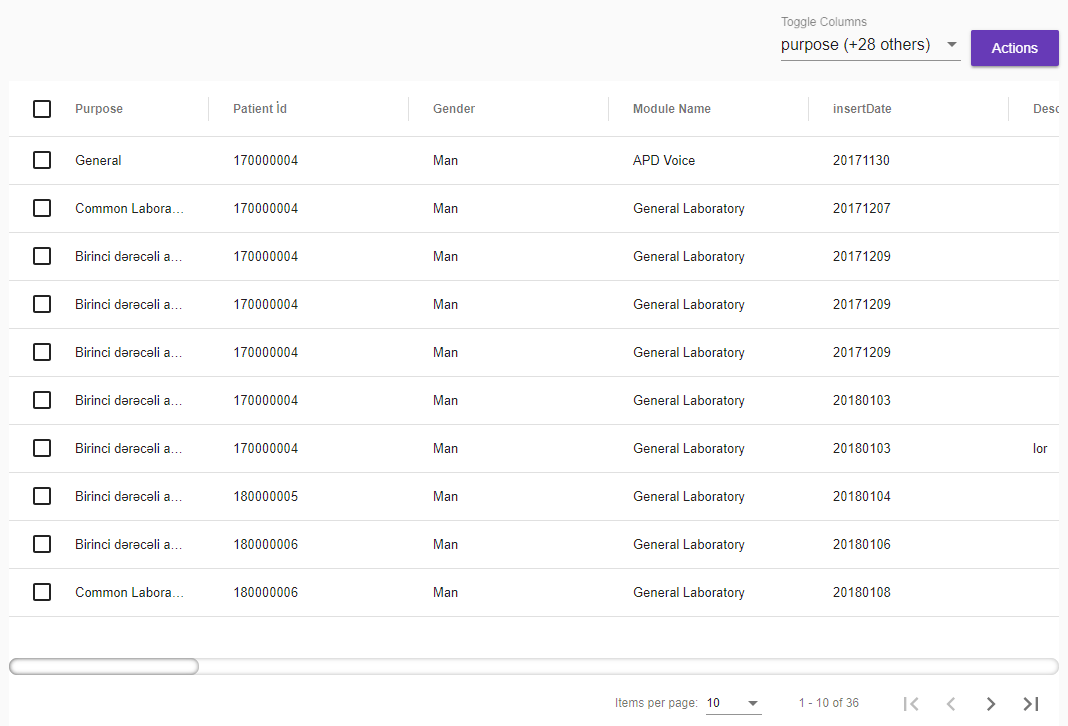The width and height of the screenshot is (1068, 726).
Task: Click the '1 - 10 of 36' range label
Action: [828, 703]
